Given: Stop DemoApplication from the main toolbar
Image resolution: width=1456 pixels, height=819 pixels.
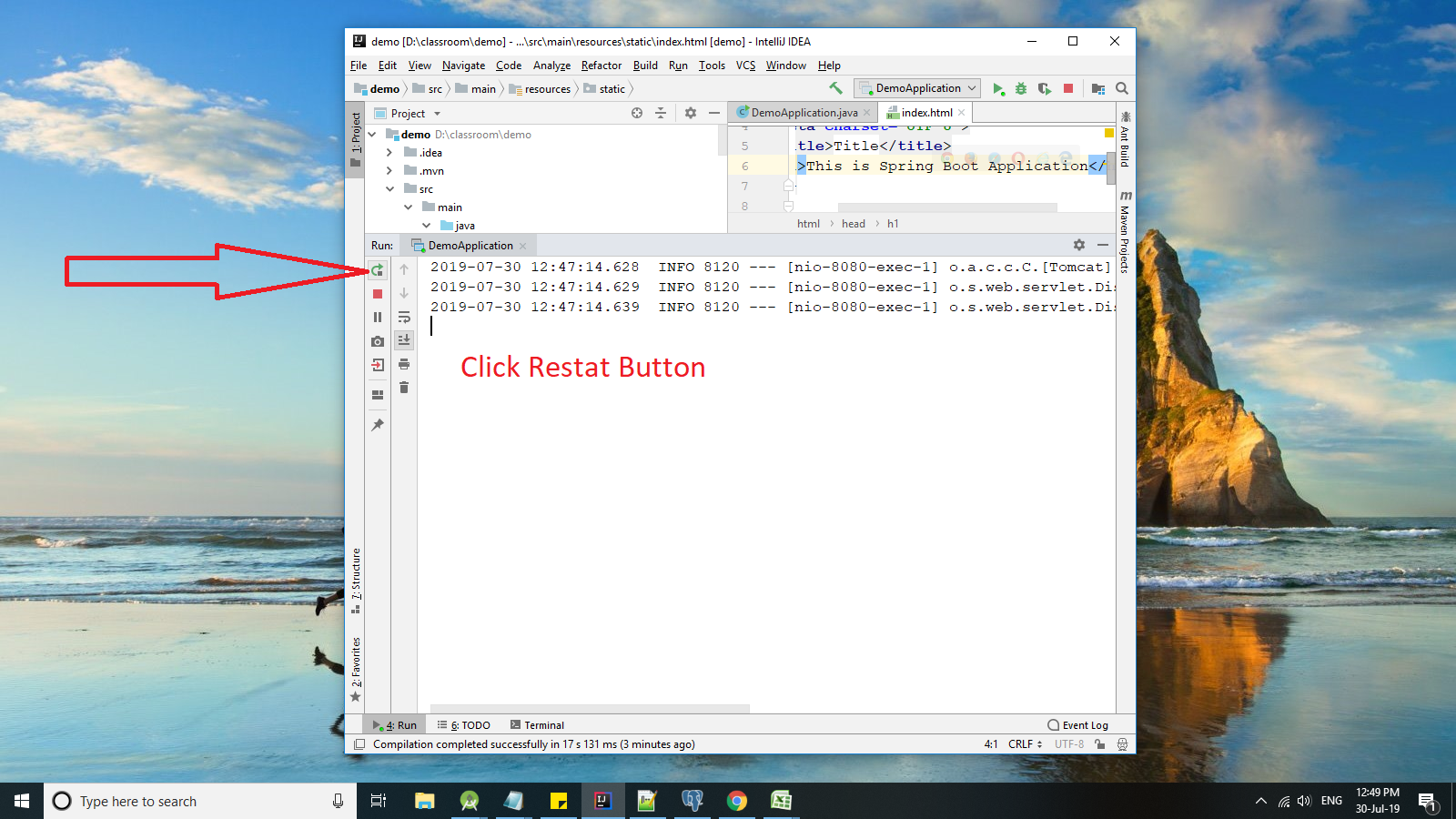Looking at the screenshot, I should [1068, 88].
